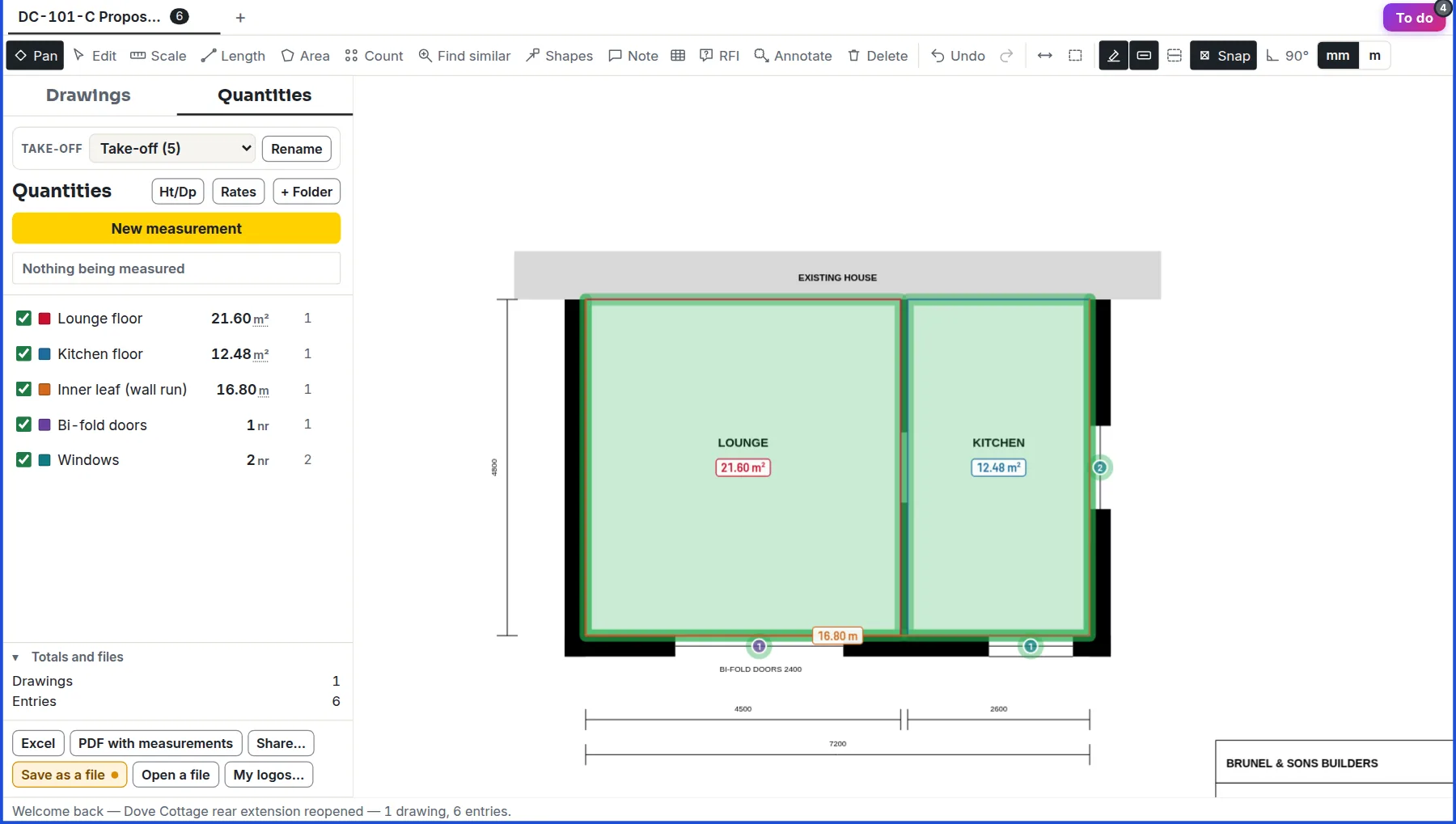The image size is (1456, 824).
Task: Click the blue Kitchen floor color swatch
Action: 45,354
